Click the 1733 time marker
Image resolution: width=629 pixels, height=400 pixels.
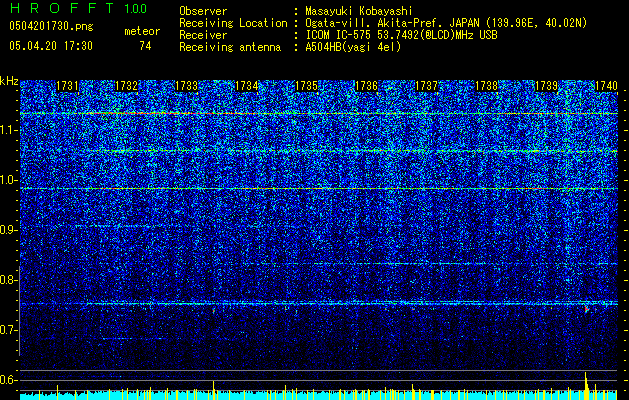187,86
